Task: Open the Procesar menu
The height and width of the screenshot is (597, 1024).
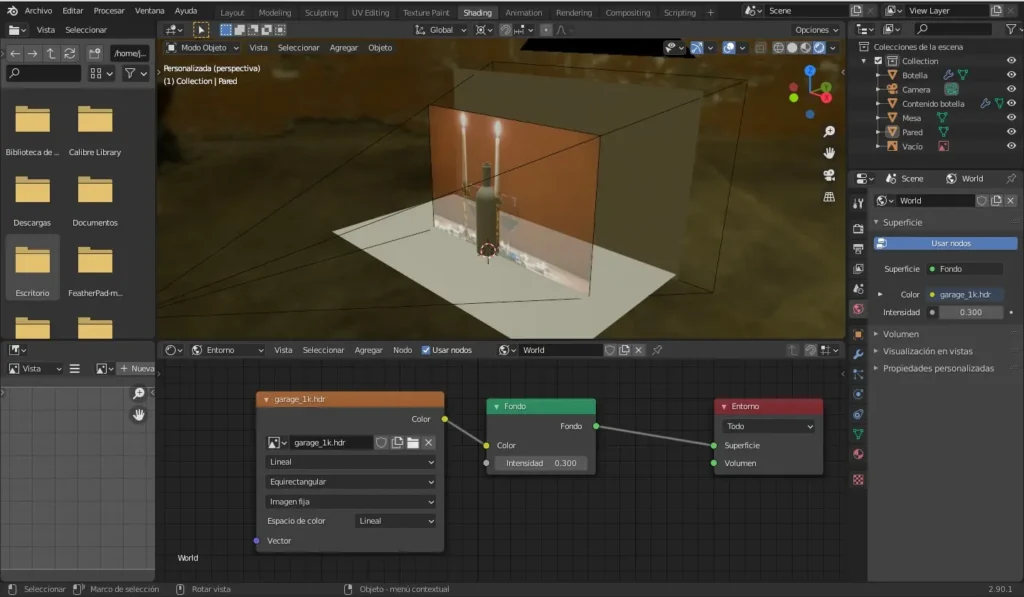Action: coord(109,11)
